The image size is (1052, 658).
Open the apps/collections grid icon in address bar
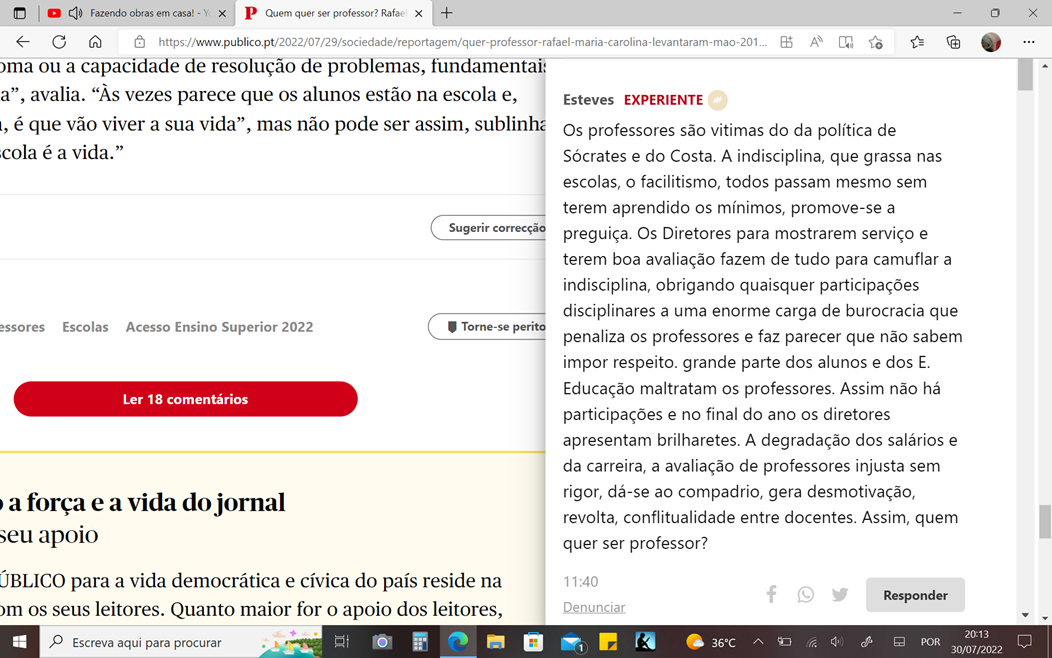tap(786, 42)
